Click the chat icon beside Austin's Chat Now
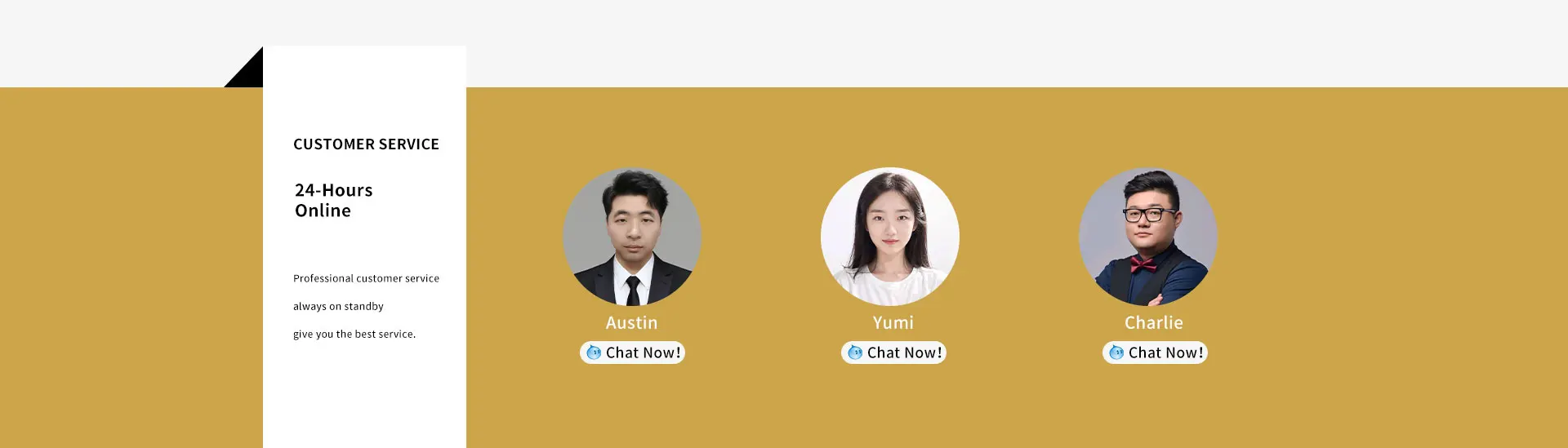 594,353
